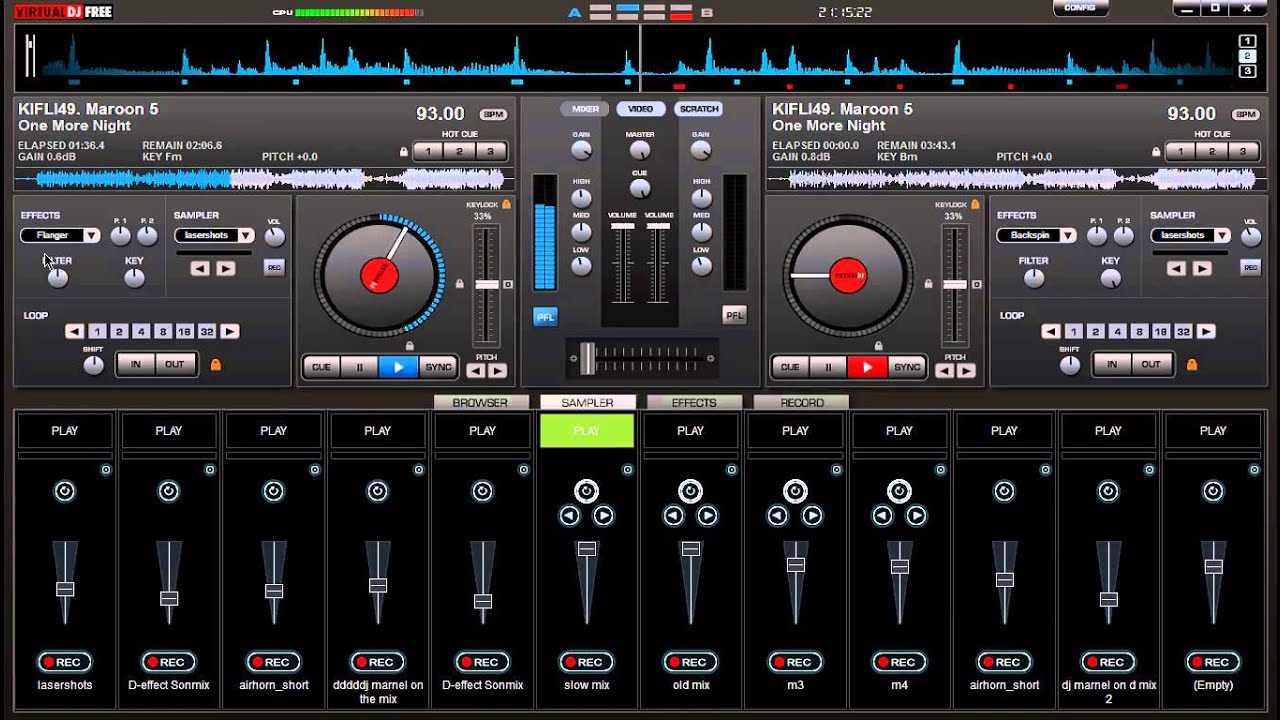Click the left deck pitch slider

tap(486, 285)
